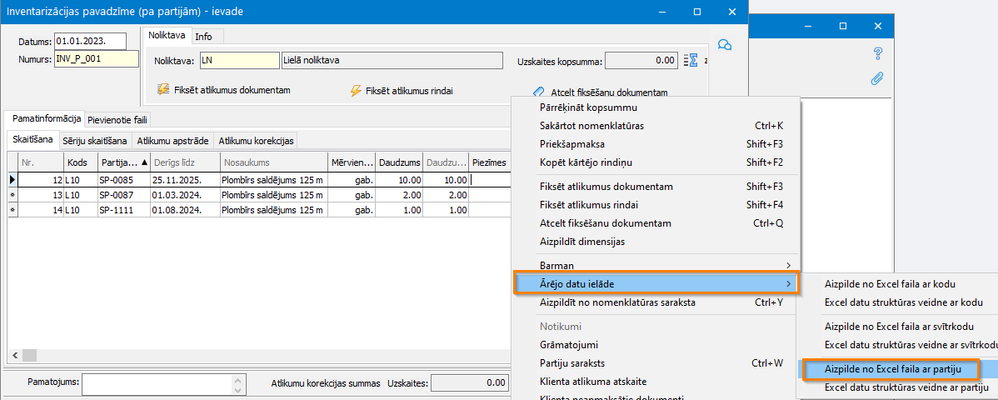Switch to the Sēriju skaitīšana tab
998x400 pixels.
click(95, 141)
